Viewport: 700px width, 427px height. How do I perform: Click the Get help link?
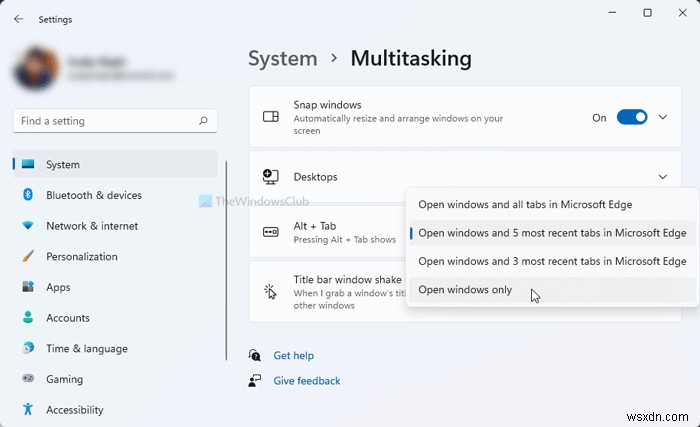coord(293,355)
